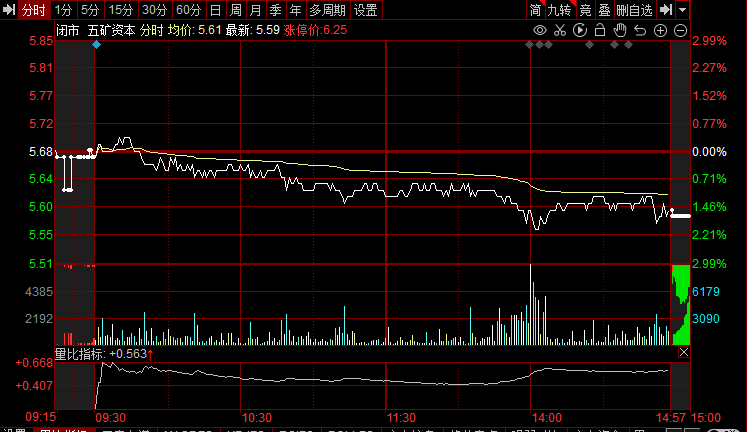Viewport: 747px width, 432px height.
Task: Toggle the 竞 auction button
Action: (x=585, y=10)
